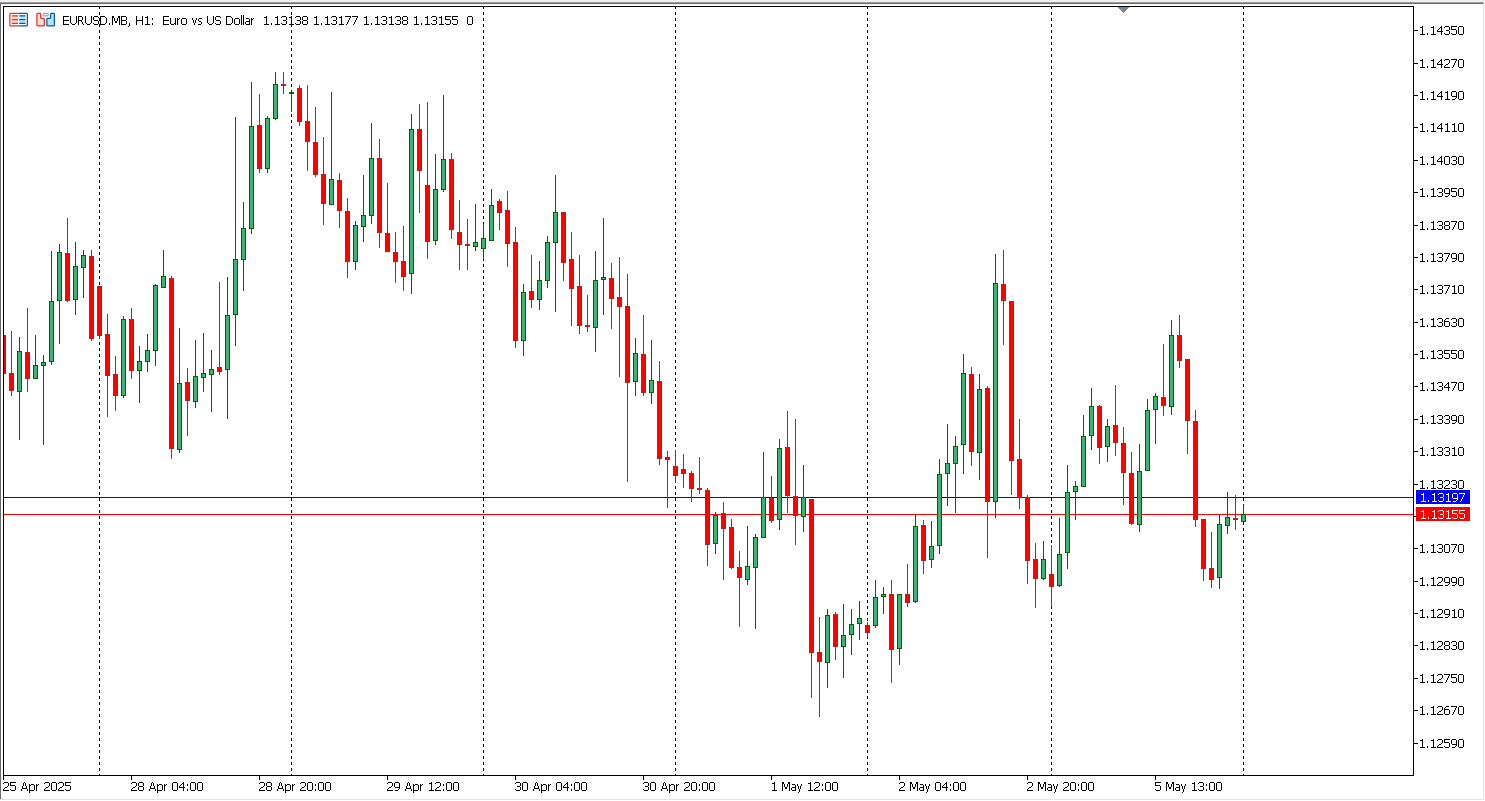Click the 1.12990 price scale label
1485x801 pixels.
pyautogui.click(x=1444, y=581)
